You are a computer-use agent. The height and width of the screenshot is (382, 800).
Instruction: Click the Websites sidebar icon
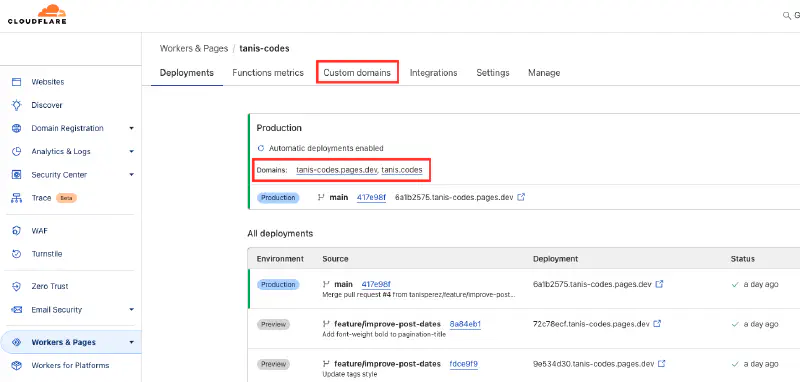(16, 82)
